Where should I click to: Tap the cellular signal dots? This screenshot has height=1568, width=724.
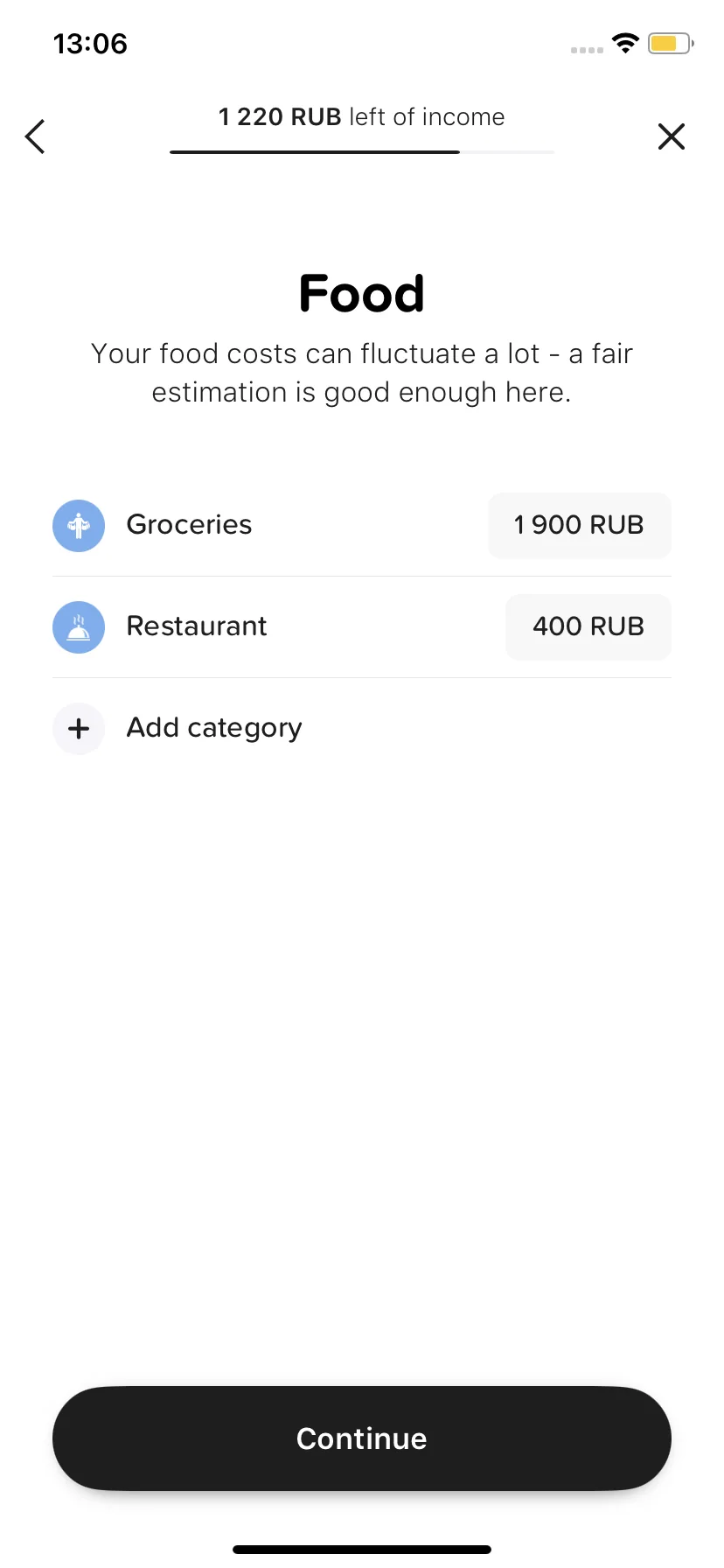click(x=587, y=50)
